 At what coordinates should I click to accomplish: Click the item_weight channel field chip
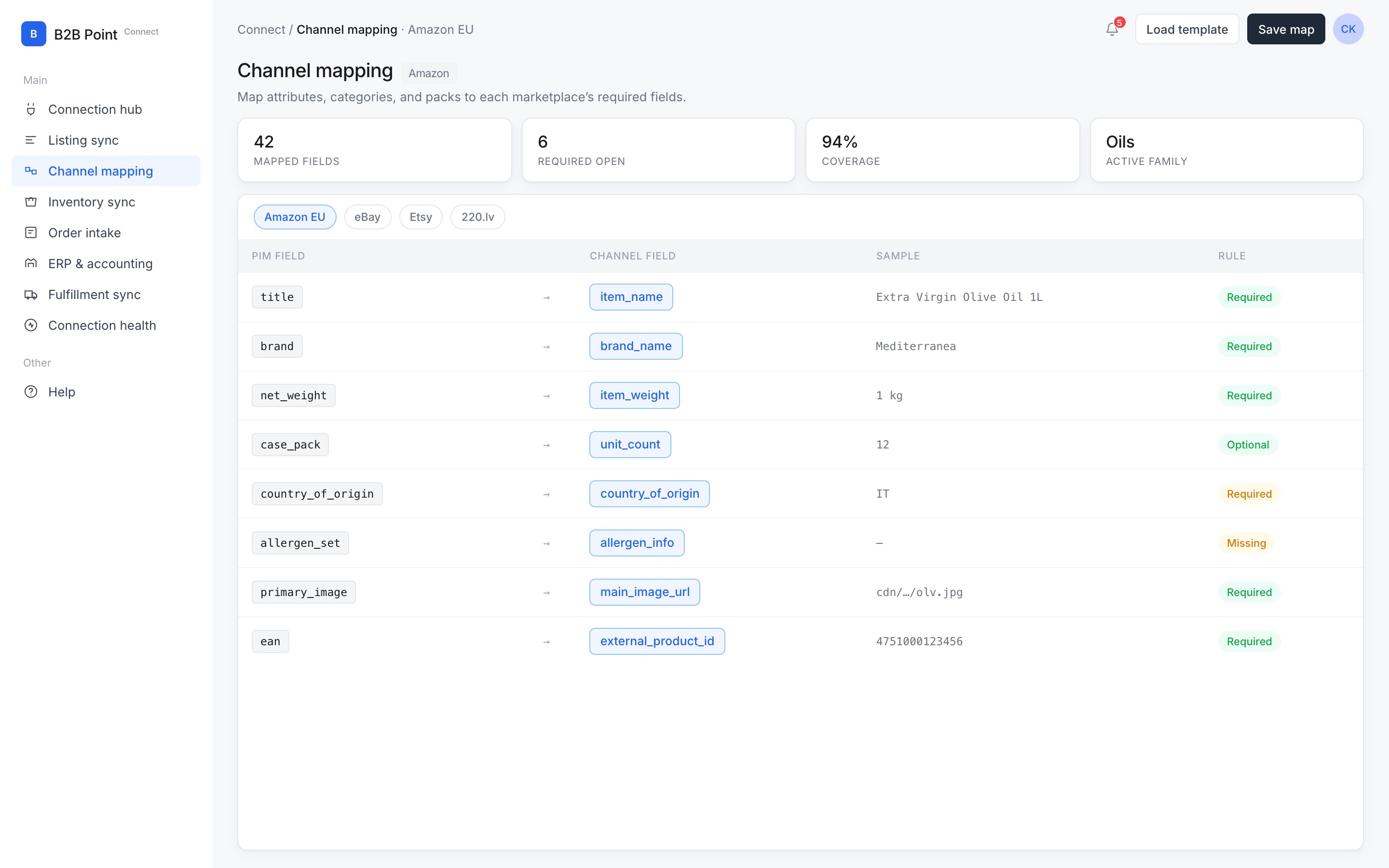pos(634,395)
